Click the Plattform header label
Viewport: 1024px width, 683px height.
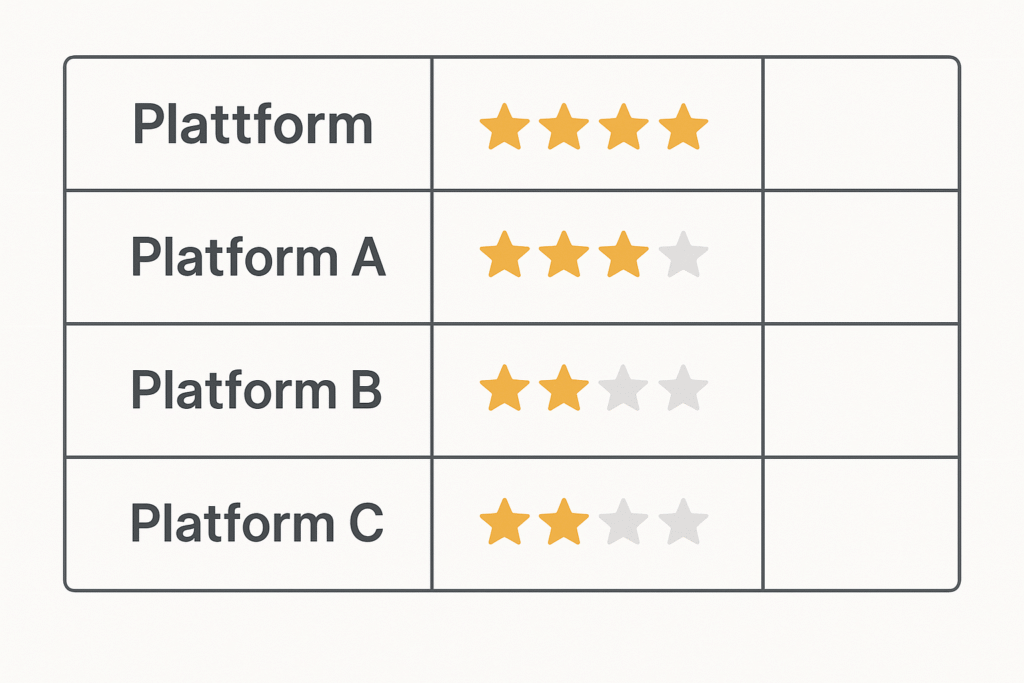click(x=252, y=127)
